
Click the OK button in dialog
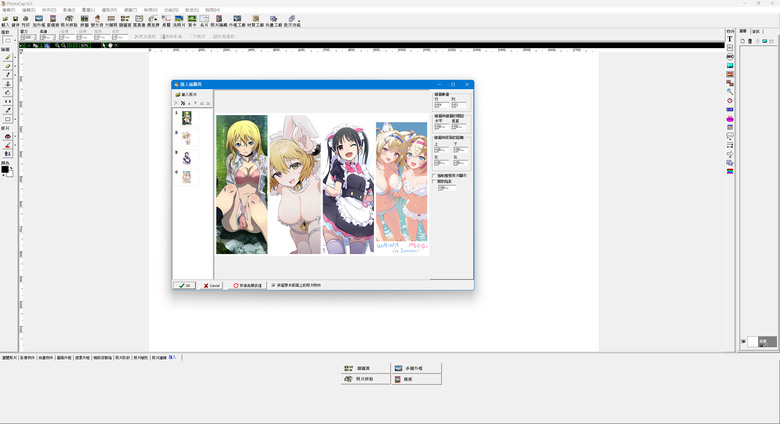(x=184, y=286)
